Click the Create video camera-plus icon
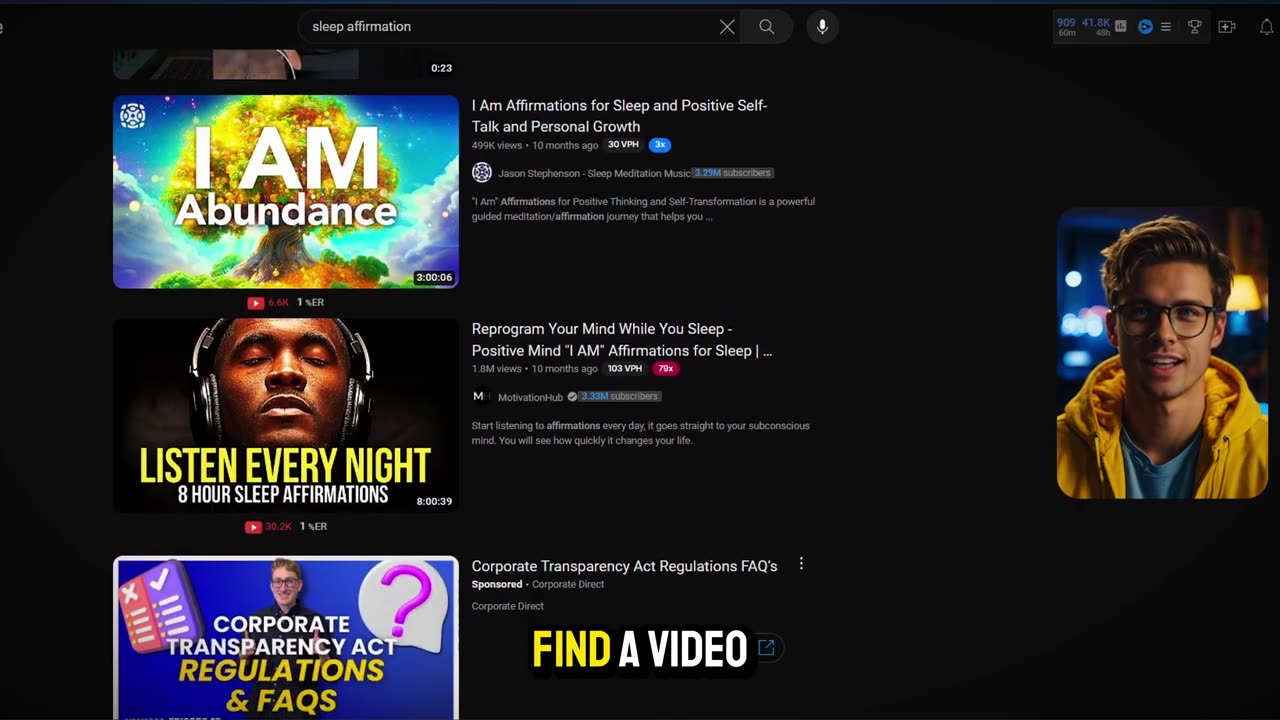Viewport: 1280px width, 720px height. click(1227, 27)
